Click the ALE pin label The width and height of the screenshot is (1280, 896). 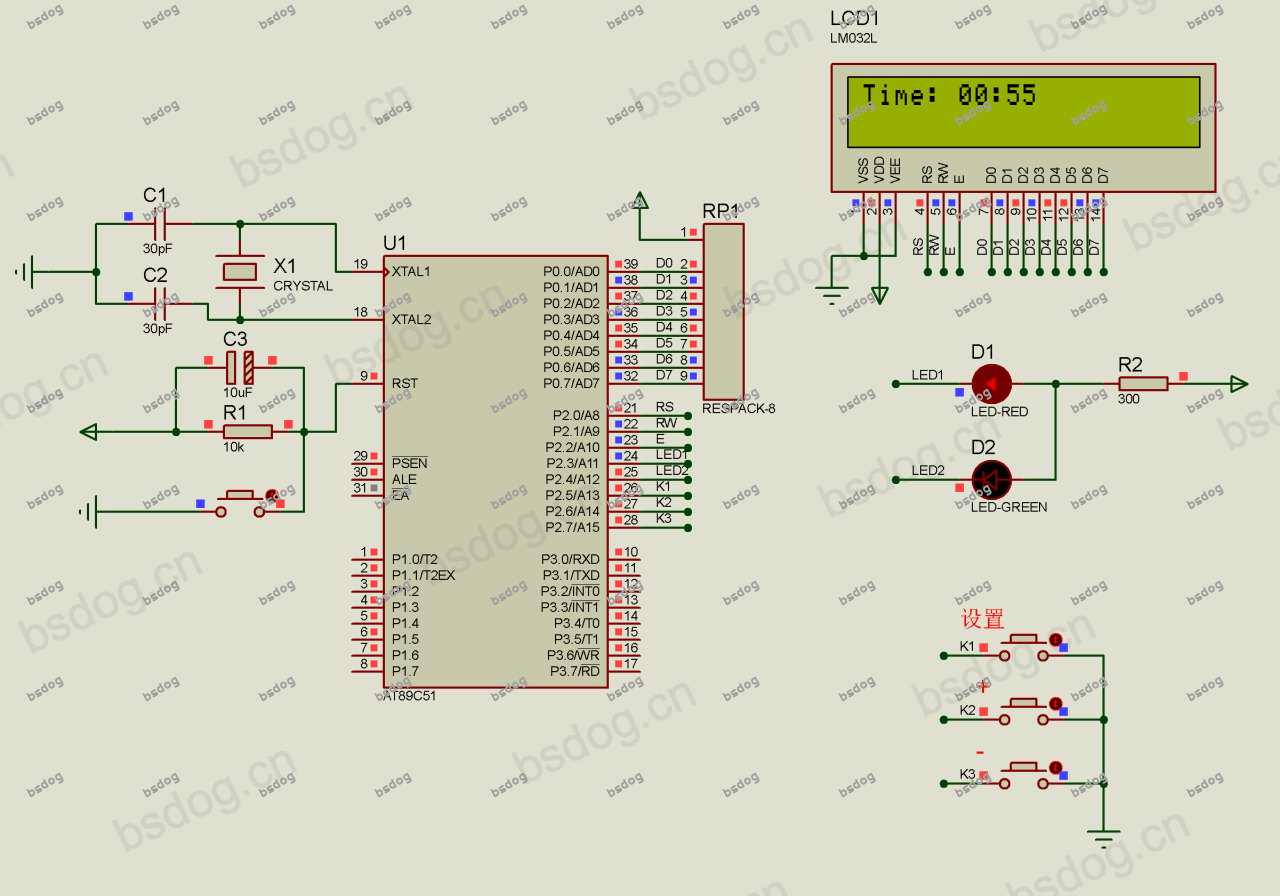405,479
